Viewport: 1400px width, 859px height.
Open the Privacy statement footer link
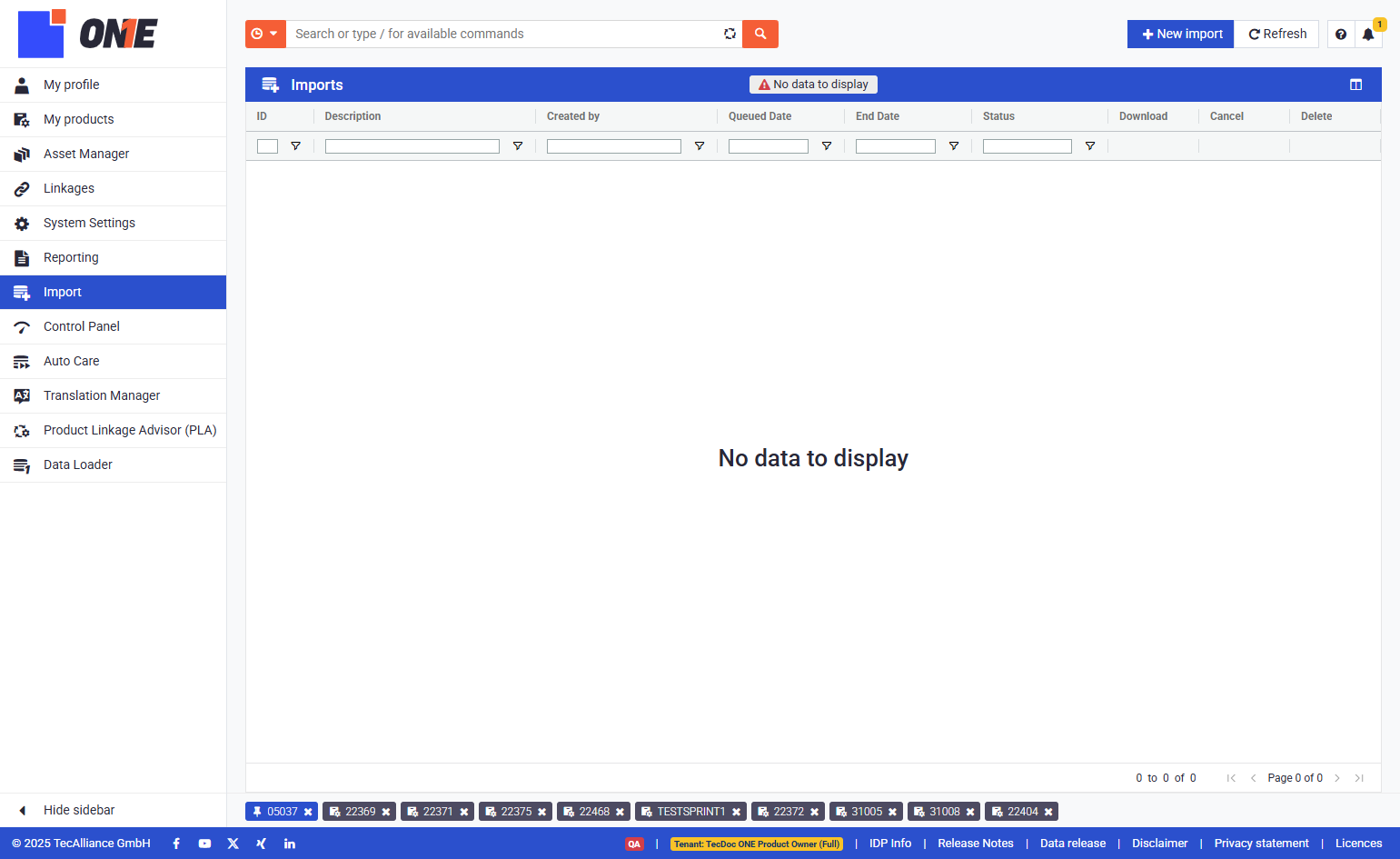[x=1262, y=844]
